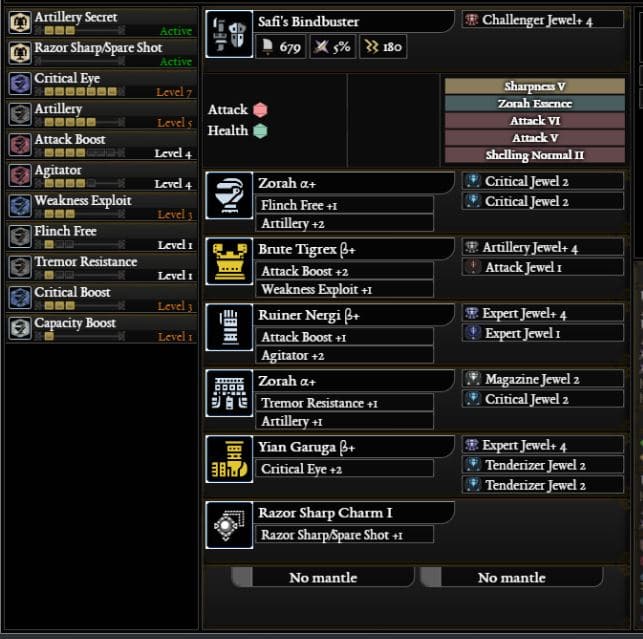
Task: Open the Challenger Jewel+ 4 decoration slot
Action: [x=543, y=20]
